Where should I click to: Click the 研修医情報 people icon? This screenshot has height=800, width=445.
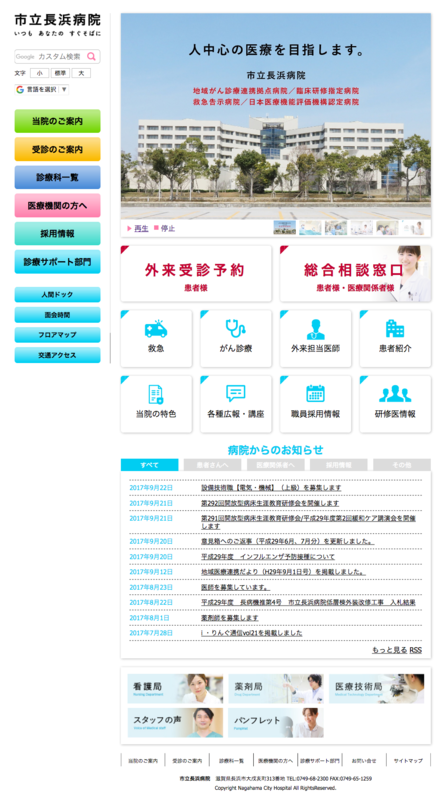[395, 393]
